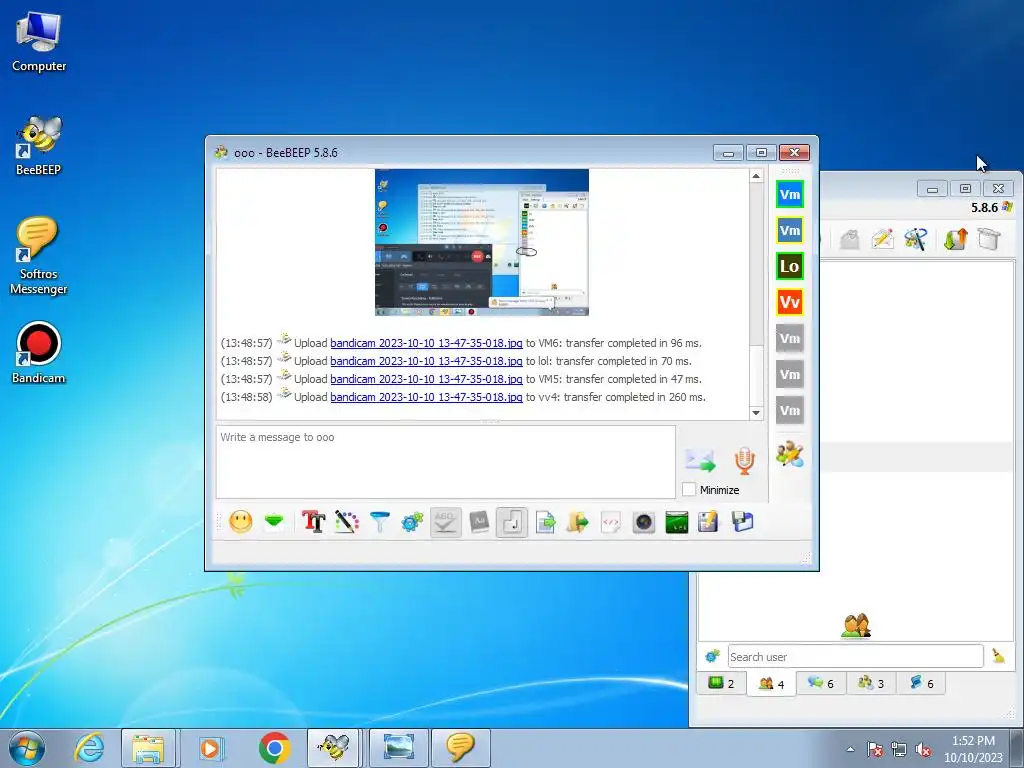
Task: Open the Softros Messenger desktop shortcut
Action: tap(39, 256)
